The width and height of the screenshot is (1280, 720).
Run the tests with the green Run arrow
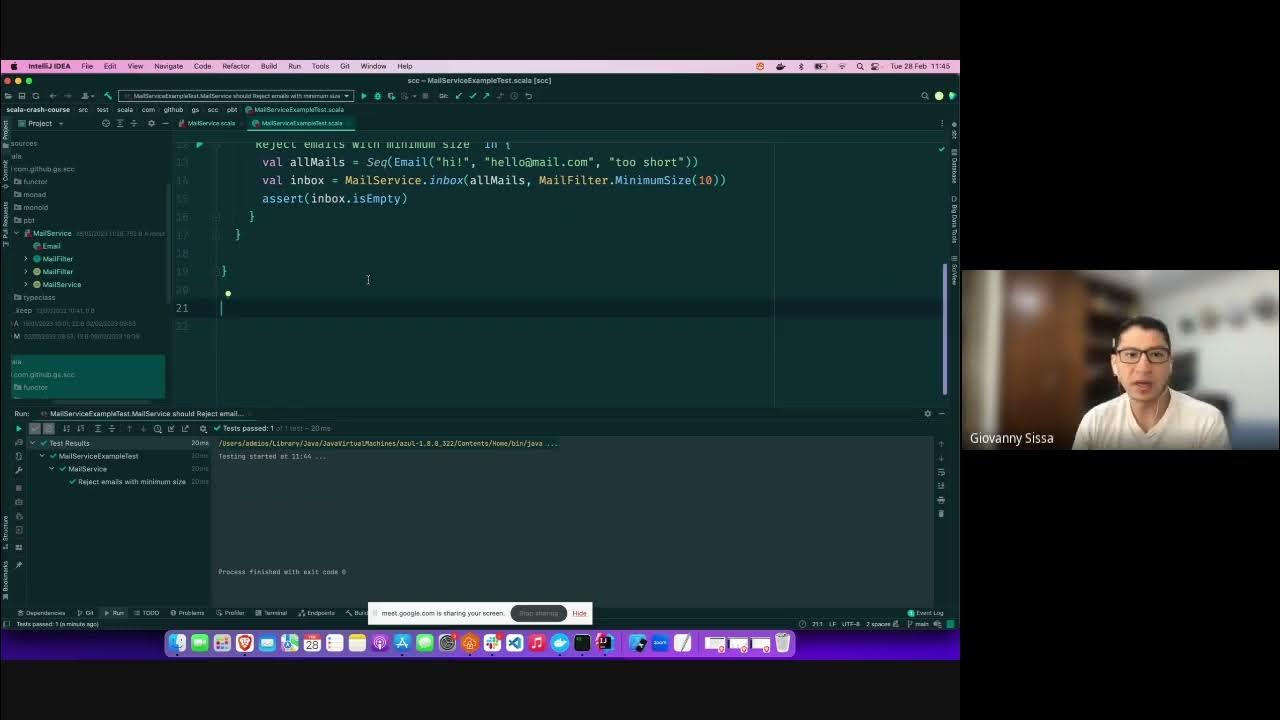tap(363, 95)
